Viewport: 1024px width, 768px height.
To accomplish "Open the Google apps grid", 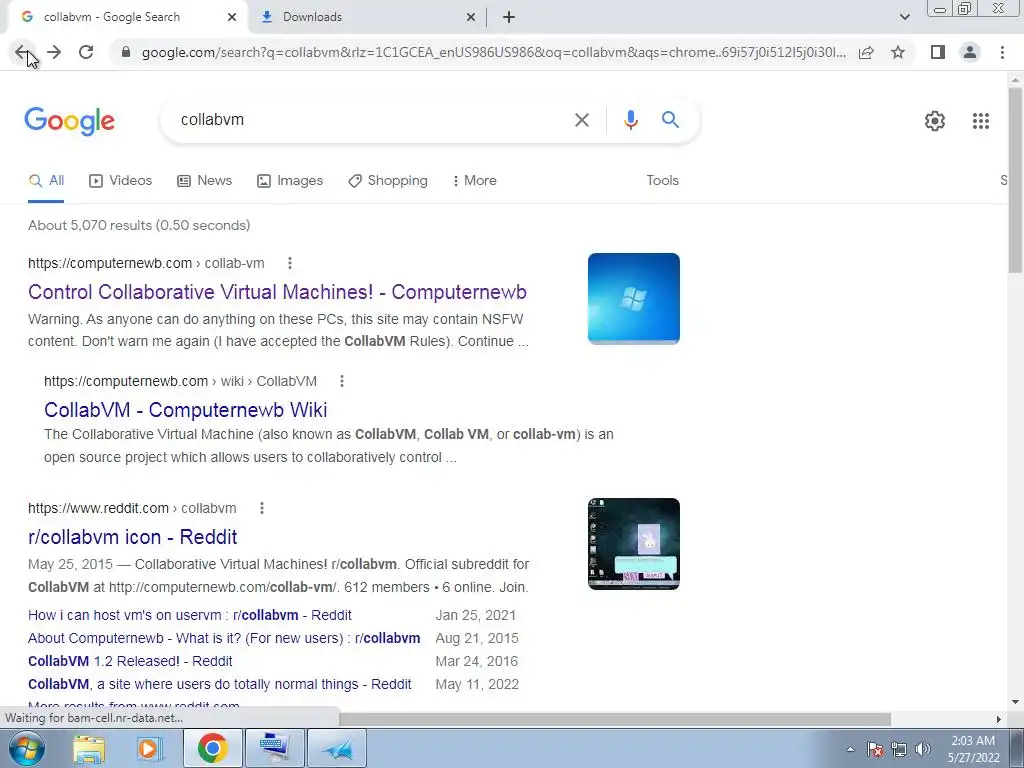I will (980, 121).
